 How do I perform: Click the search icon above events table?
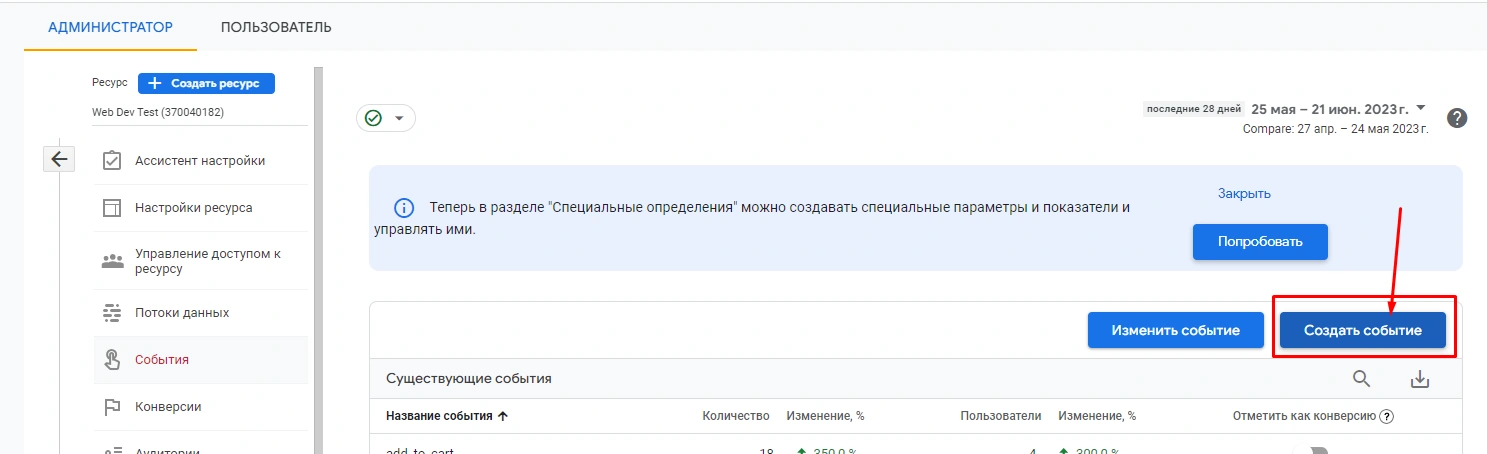click(1361, 379)
